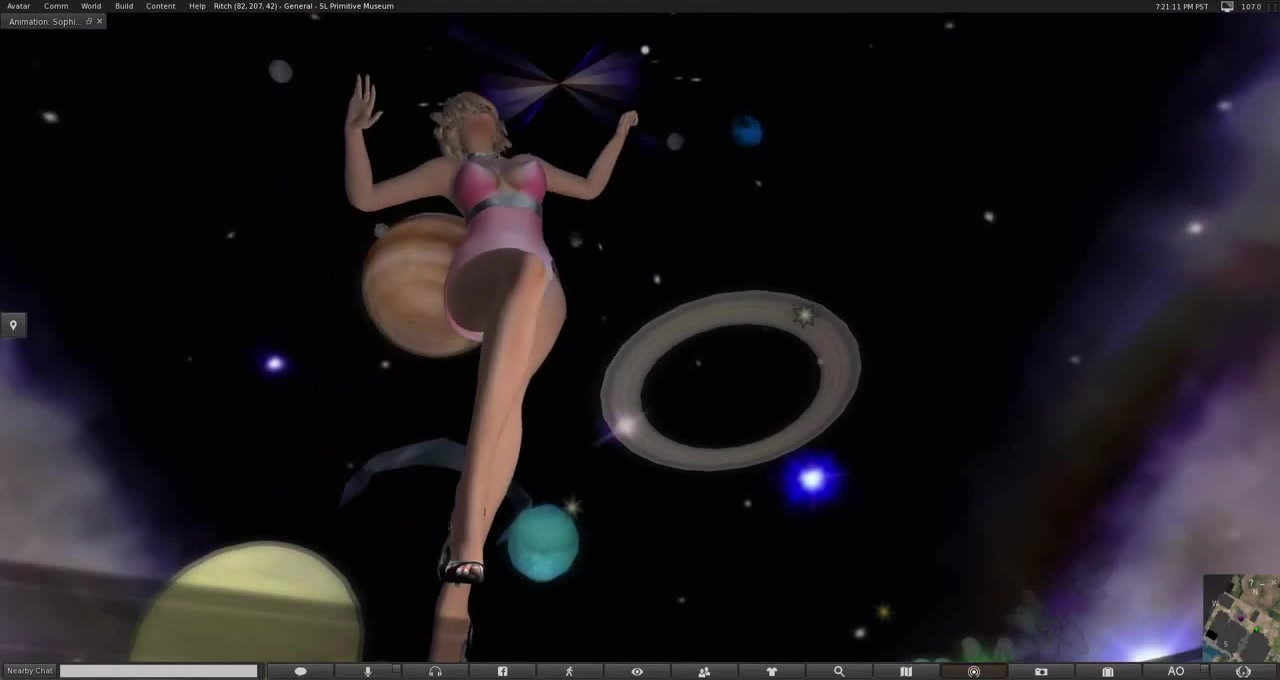The image size is (1280, 680).
Task: Take a snapshot with the camera icon
Action: pos(1041,671)
